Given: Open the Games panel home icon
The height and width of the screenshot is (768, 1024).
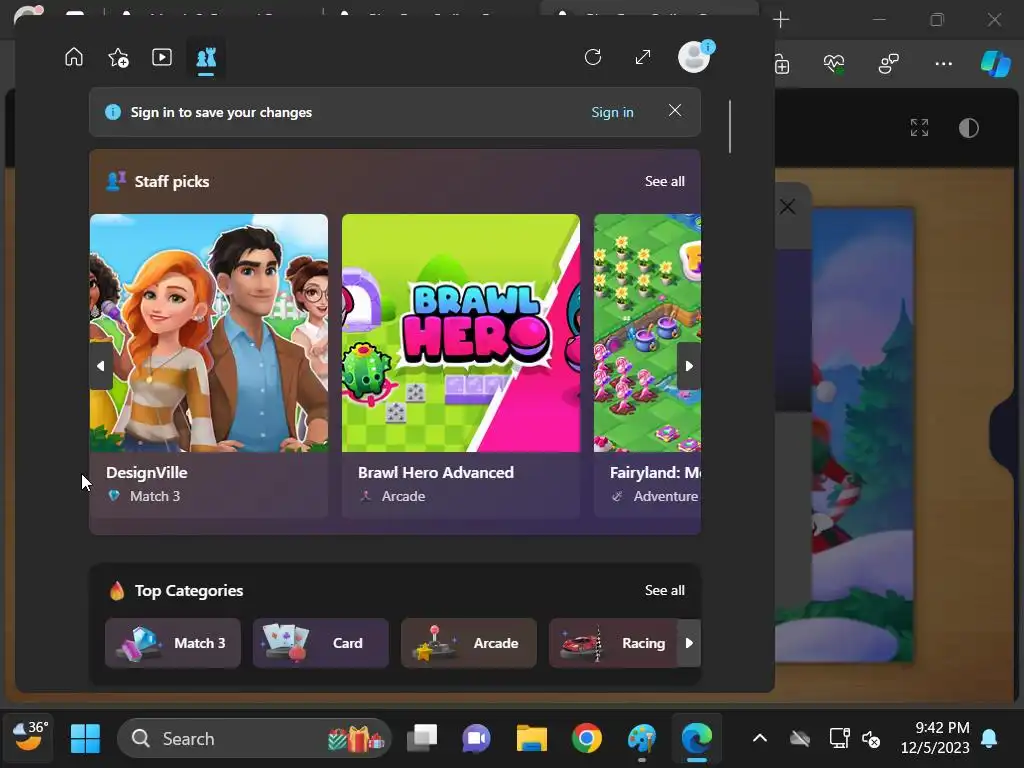Looking at the screenshot, I should pyautogui.click(x=74, y=57).
